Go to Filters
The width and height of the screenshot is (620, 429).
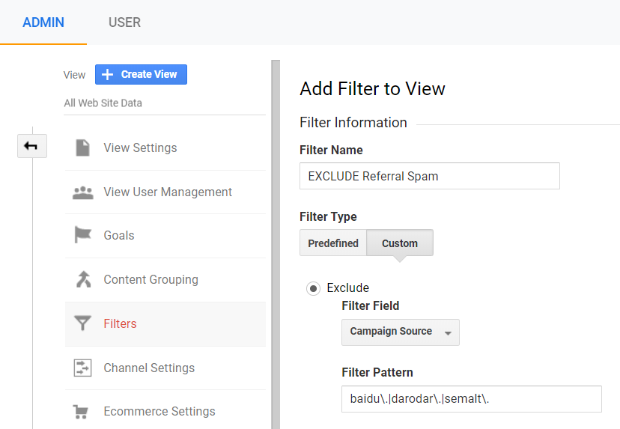(165, 324)
